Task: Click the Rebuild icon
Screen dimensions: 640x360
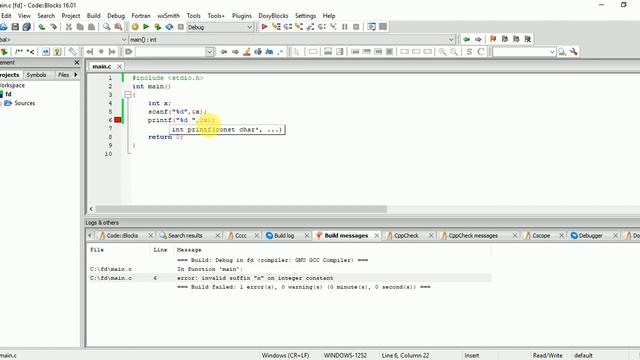Action: [x=169, y=27]
